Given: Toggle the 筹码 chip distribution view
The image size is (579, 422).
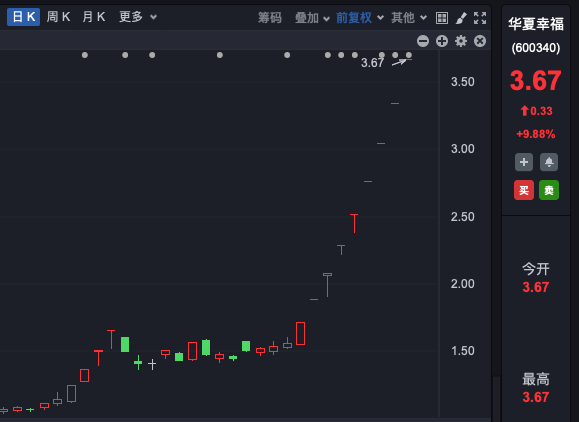Looking at the screenshot, I should 270,18.
